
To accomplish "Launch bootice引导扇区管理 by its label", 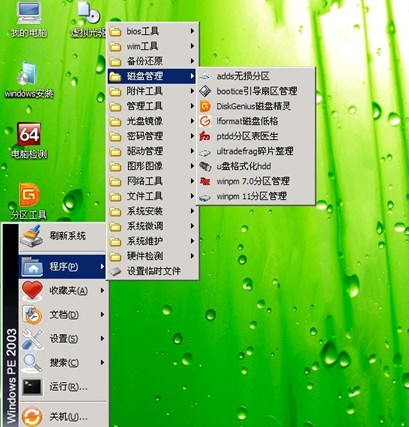I will pos(257,91).
